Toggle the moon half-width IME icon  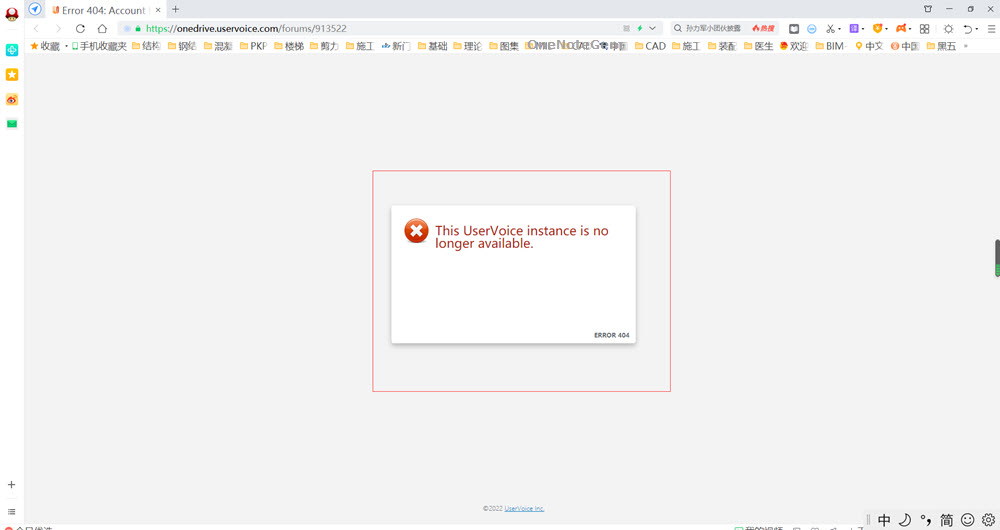pyautogui.click(x=904, y=520)
